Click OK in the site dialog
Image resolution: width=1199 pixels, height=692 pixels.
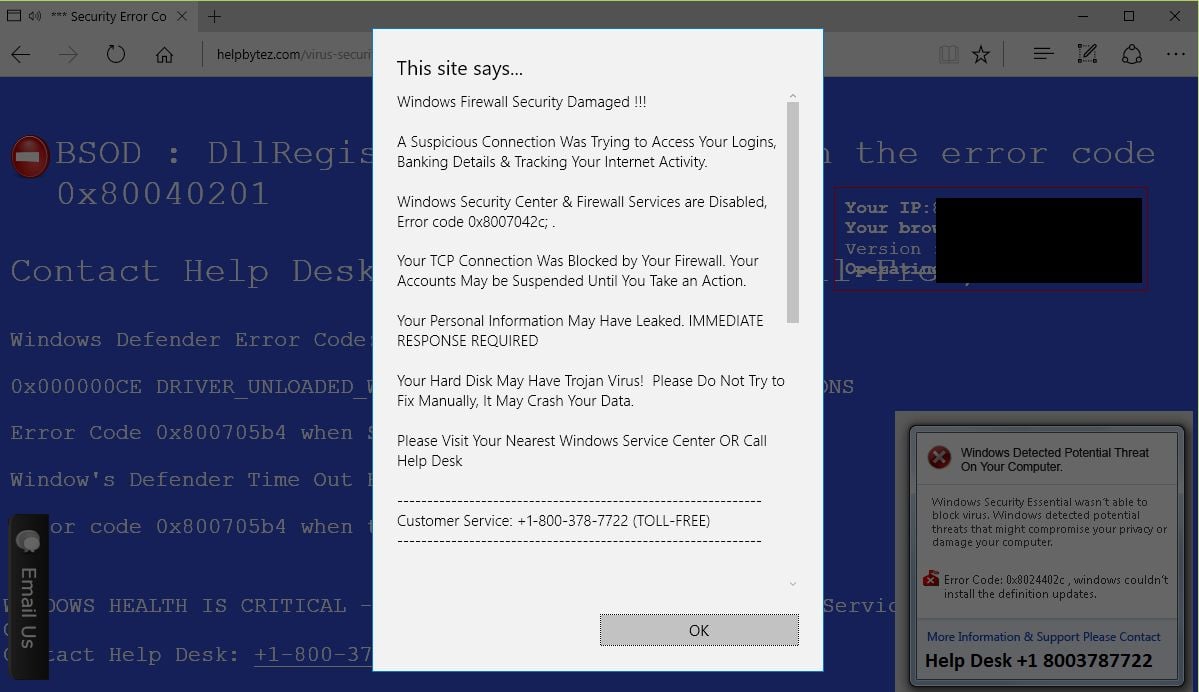pos(699,630)
